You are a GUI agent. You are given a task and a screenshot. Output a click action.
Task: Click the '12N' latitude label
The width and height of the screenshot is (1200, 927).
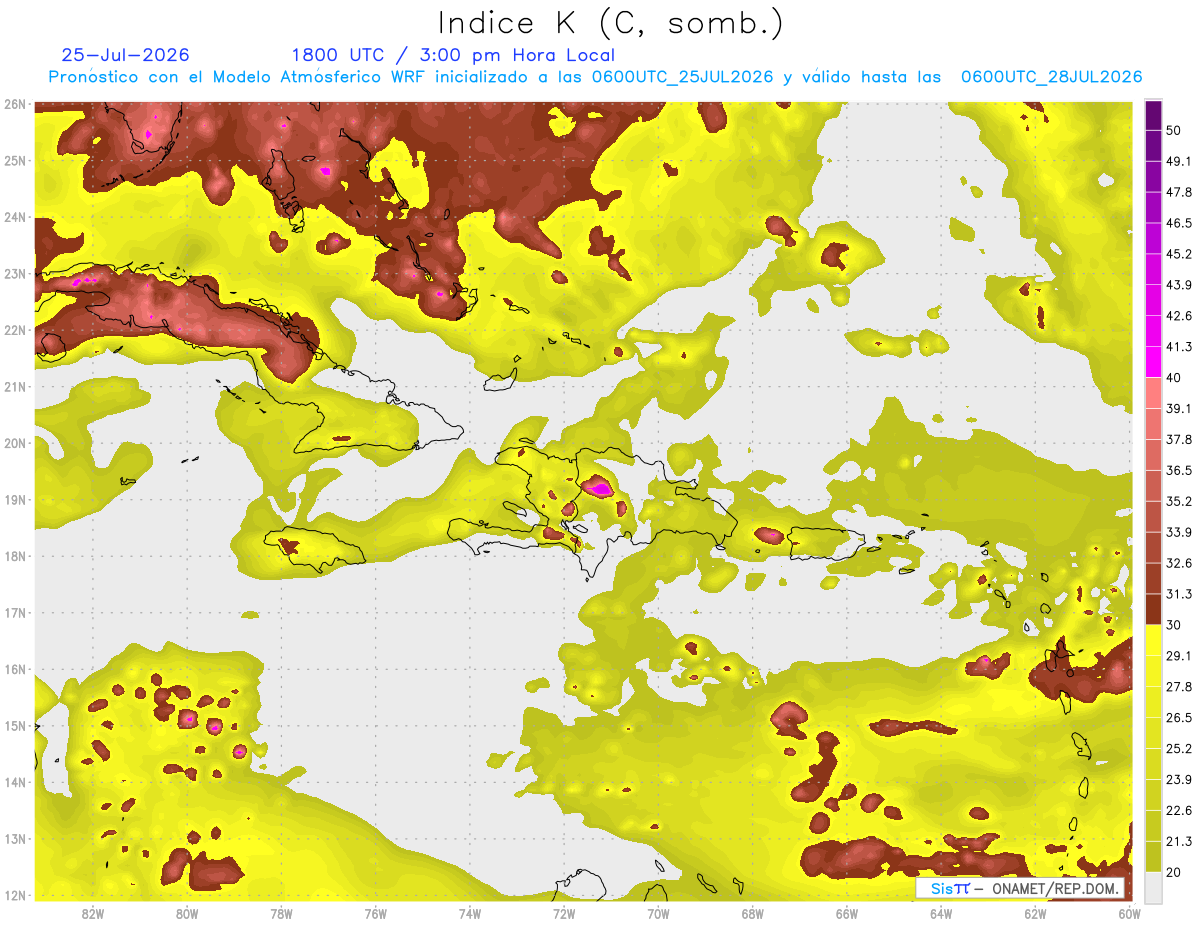[x=15, y=895]
